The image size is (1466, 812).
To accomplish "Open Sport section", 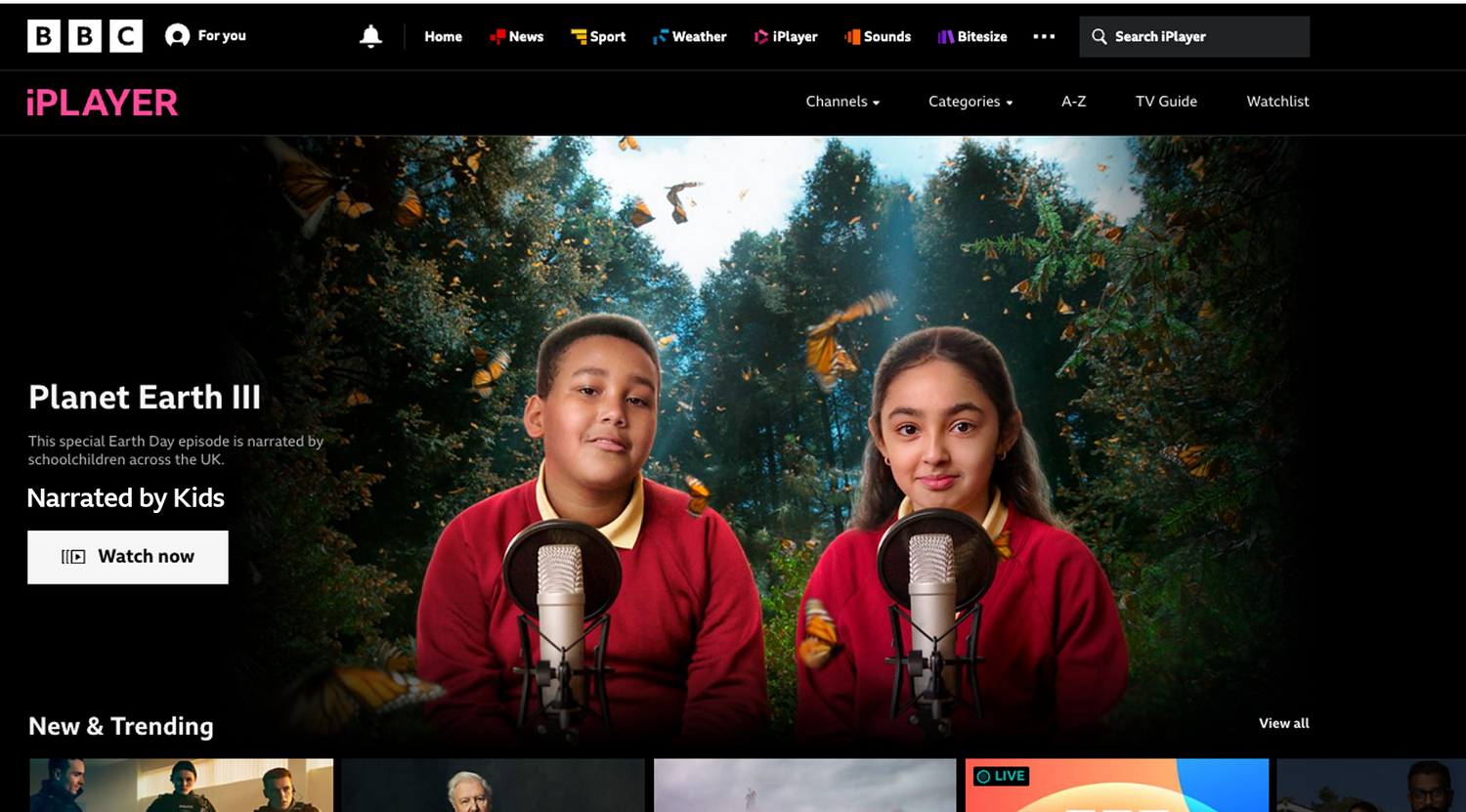I will pos(608,36).
